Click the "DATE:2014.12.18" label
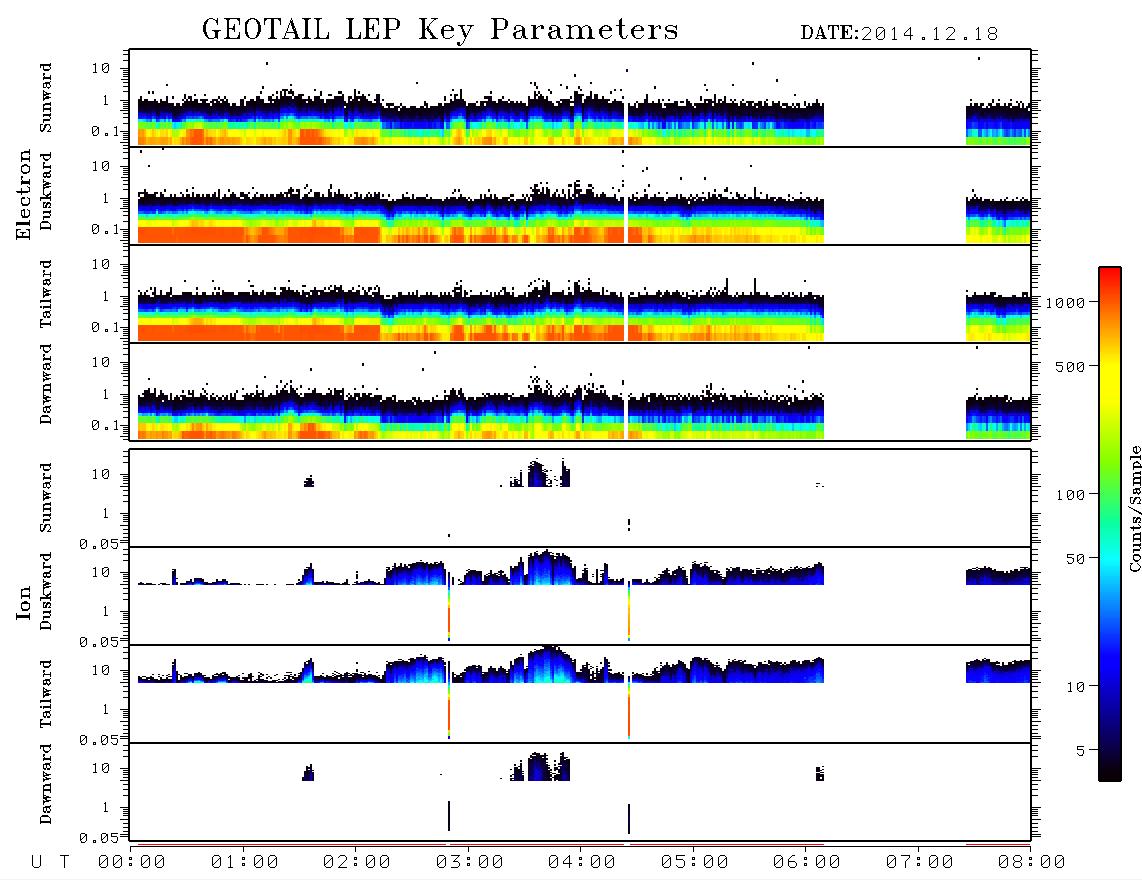Screen dimensions: 1142x880 coord(899,34)
